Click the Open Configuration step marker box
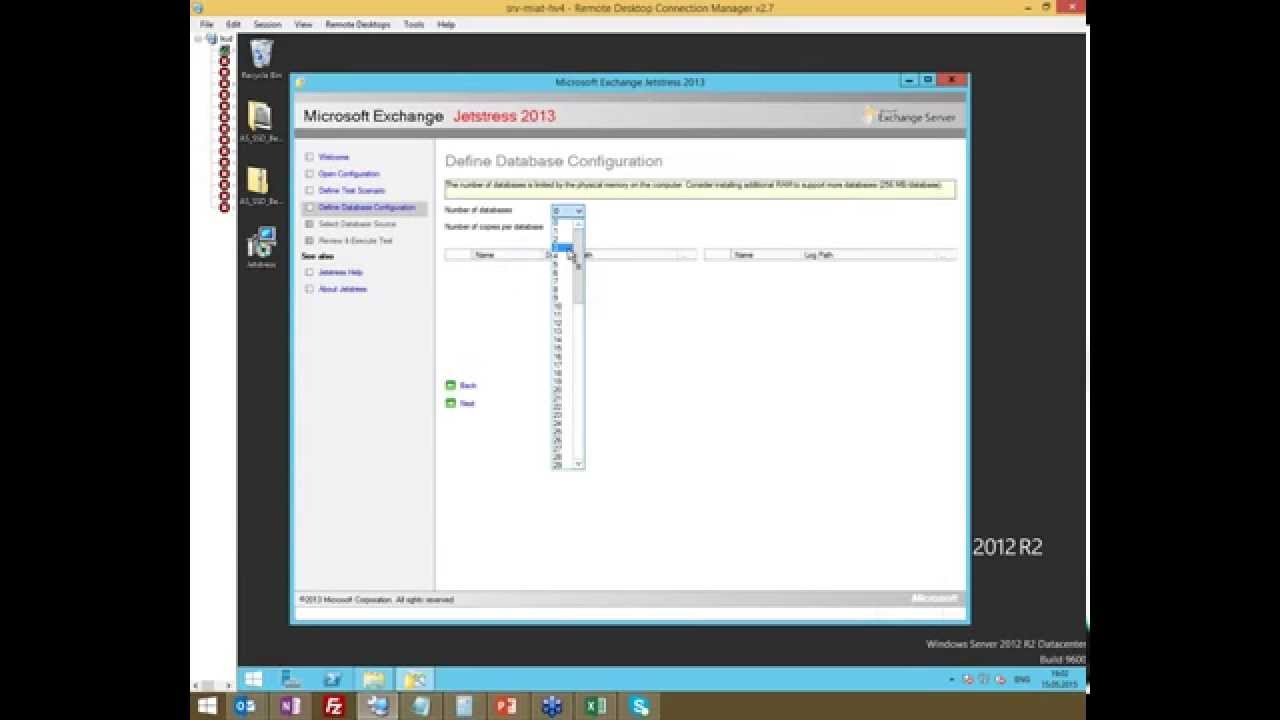Screen dimensions: 1280x720 tap(309, 174)
